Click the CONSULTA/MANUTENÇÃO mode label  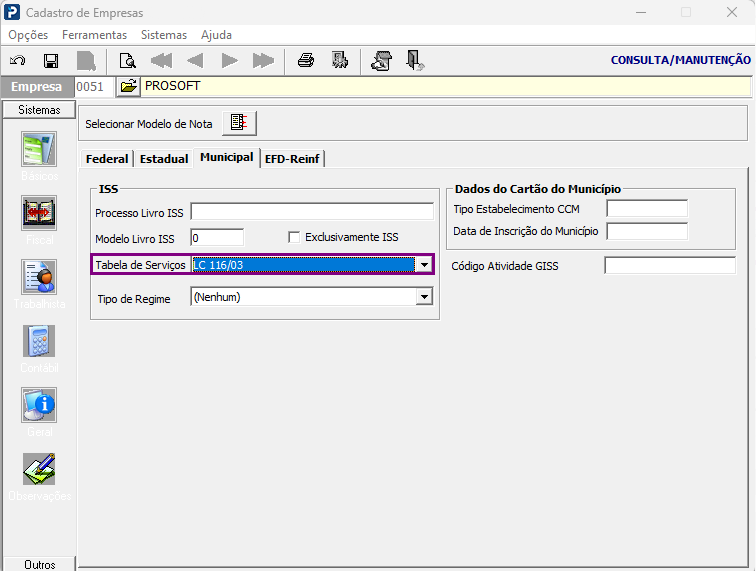[681, 60]
